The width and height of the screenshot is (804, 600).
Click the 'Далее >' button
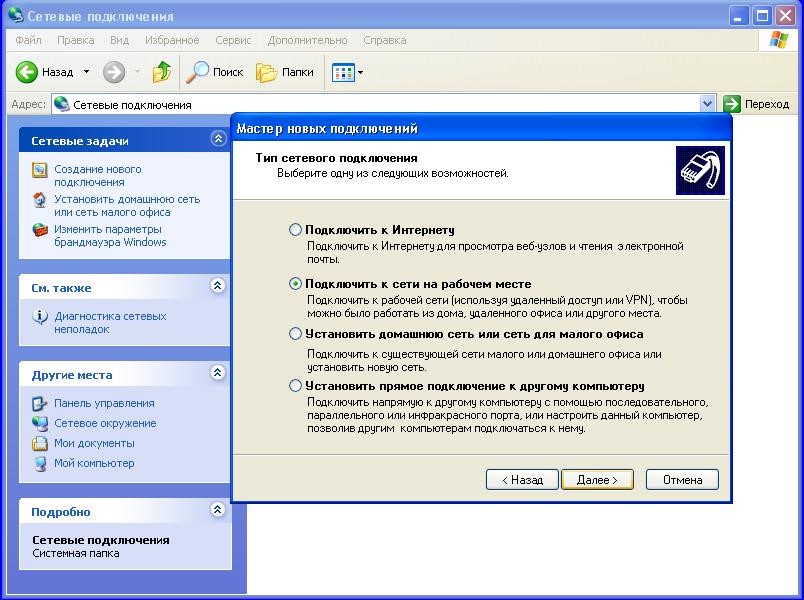(597, 479)
